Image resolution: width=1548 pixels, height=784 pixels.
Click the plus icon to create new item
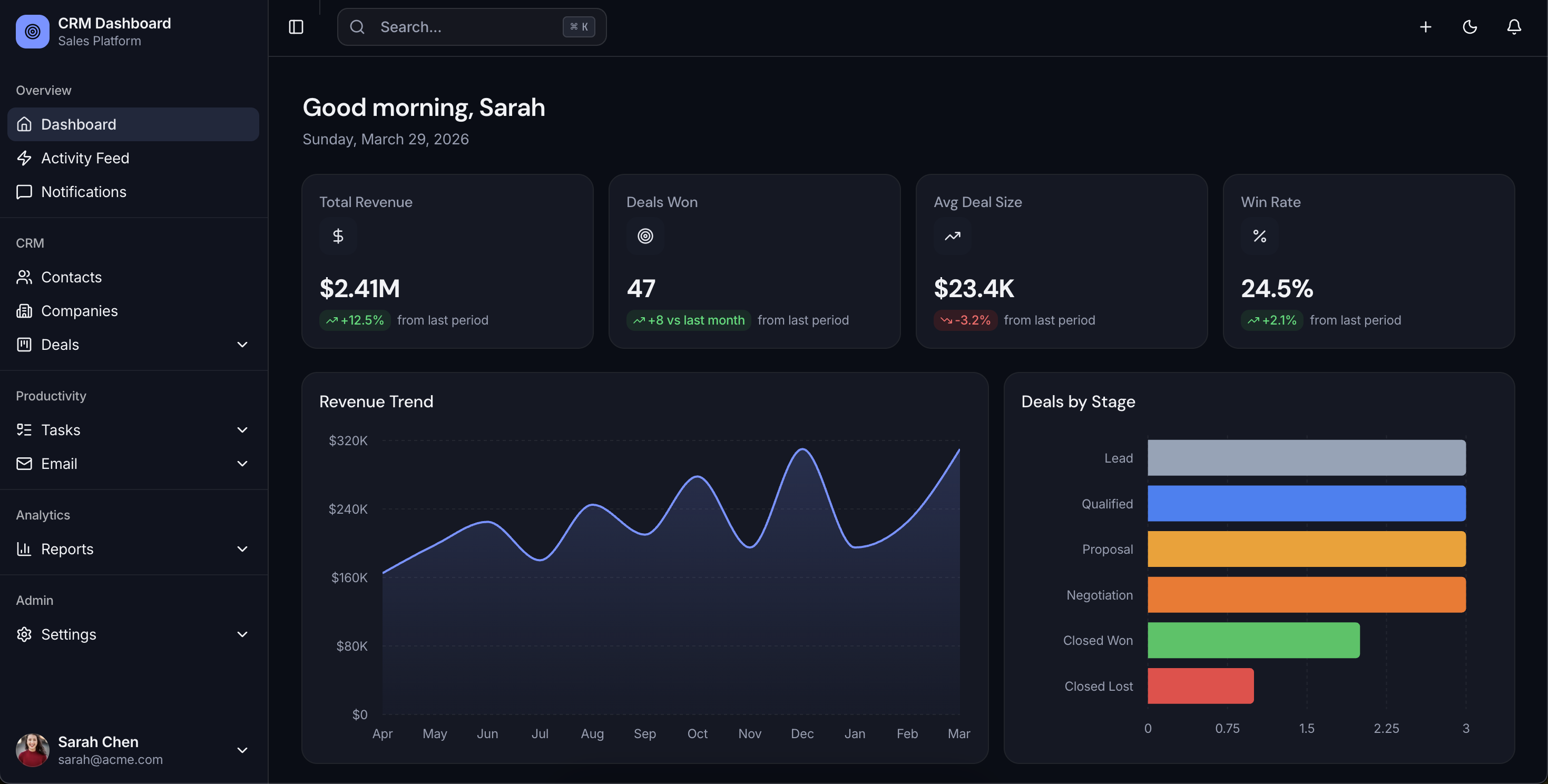[x=1426, y=26]
